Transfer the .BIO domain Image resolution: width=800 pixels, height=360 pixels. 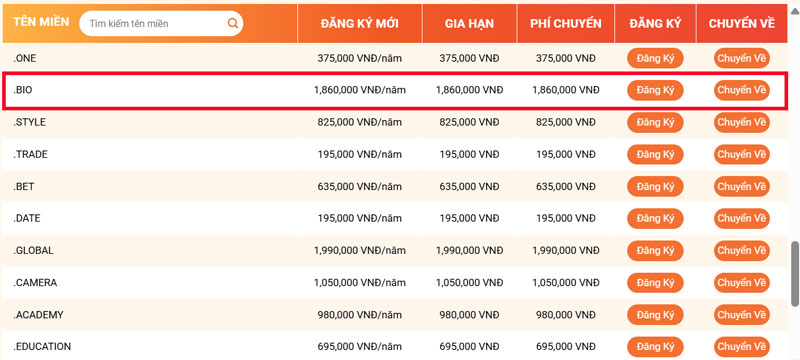tap(741, 90)
